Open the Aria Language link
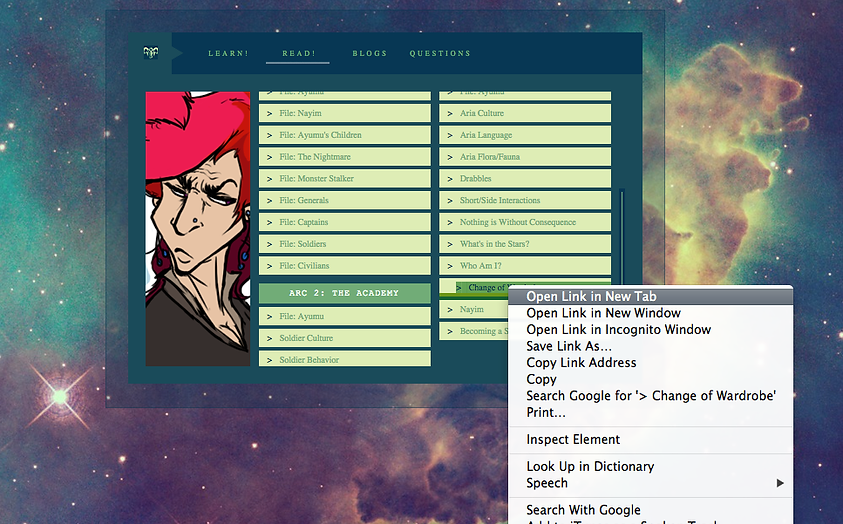Viewport: 843px width, 524px height. tap(525, 135)
